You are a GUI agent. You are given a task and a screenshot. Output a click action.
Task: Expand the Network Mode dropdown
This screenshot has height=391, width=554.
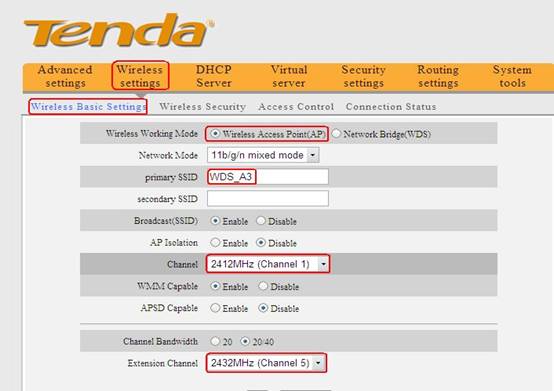point(263,155)
